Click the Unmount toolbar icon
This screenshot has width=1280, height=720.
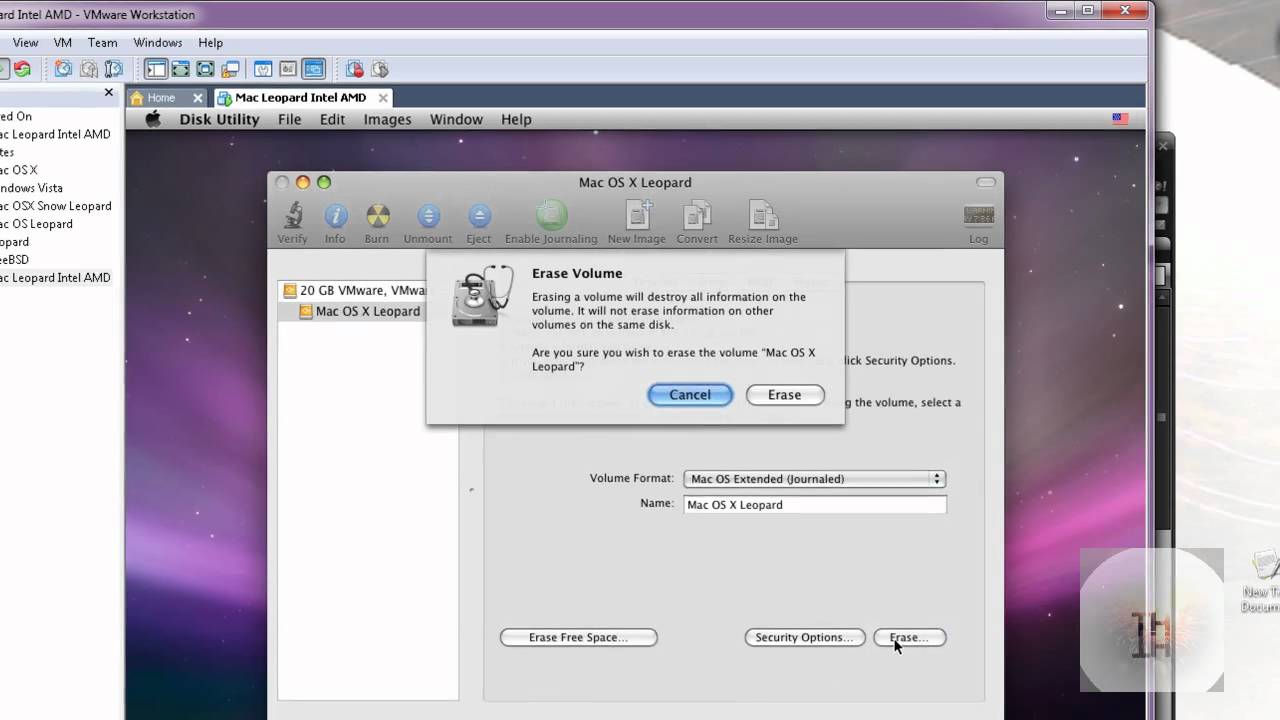click(428, 215)
